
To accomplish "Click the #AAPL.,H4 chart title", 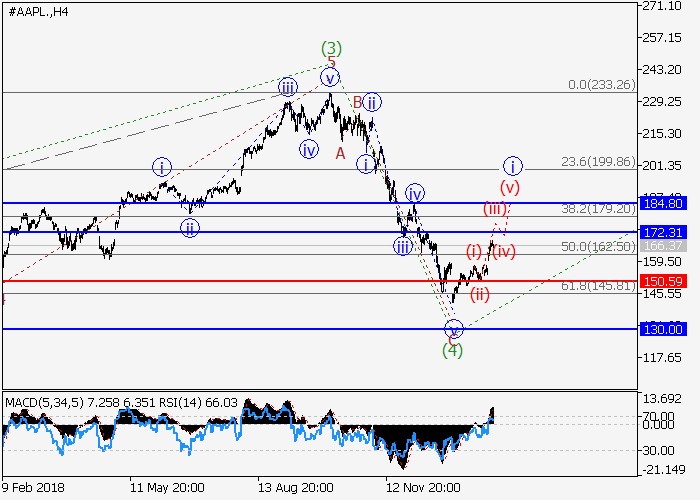I will 39,12.
